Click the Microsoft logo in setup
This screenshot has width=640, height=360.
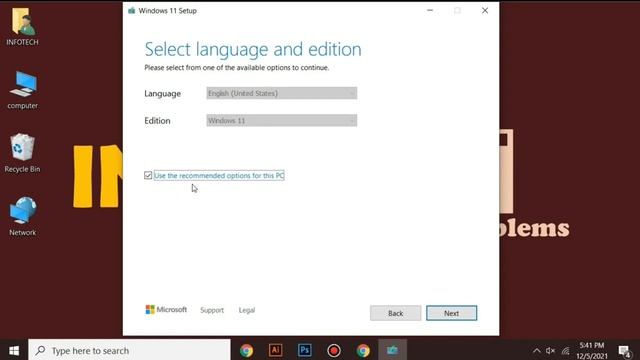click(x=166, y=310)
